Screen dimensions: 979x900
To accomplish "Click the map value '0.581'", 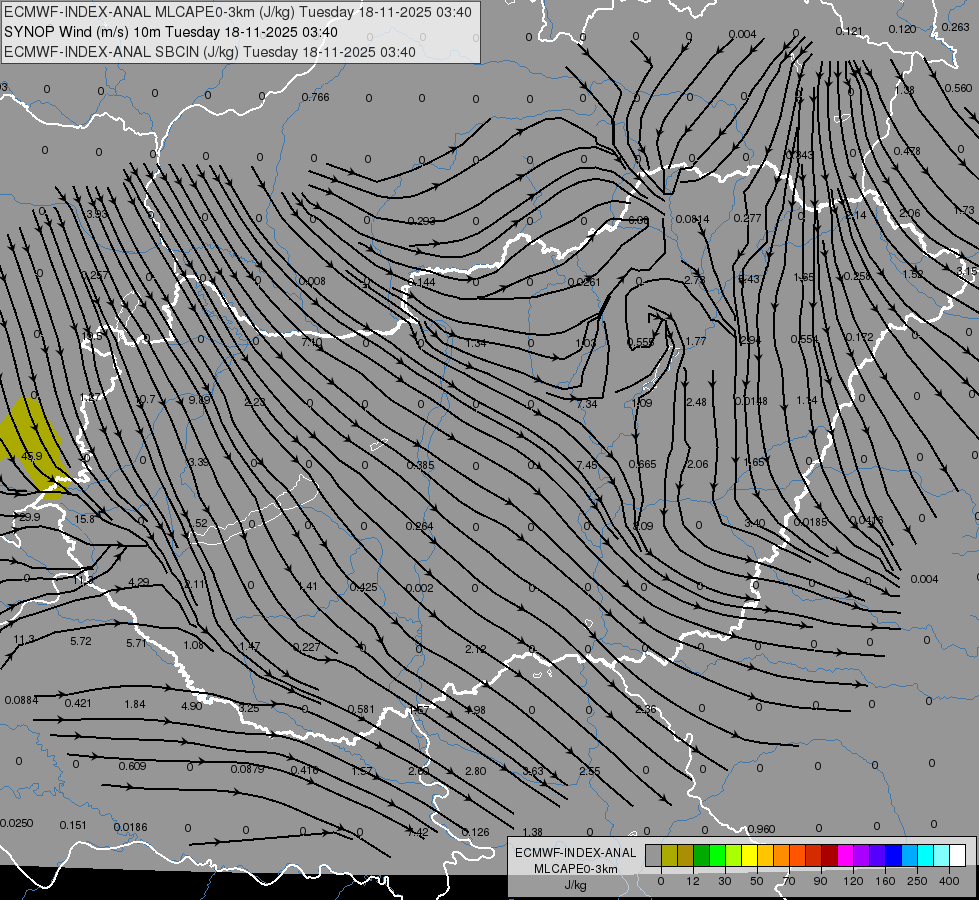I will pyautogui.click(x=361, y=709).
